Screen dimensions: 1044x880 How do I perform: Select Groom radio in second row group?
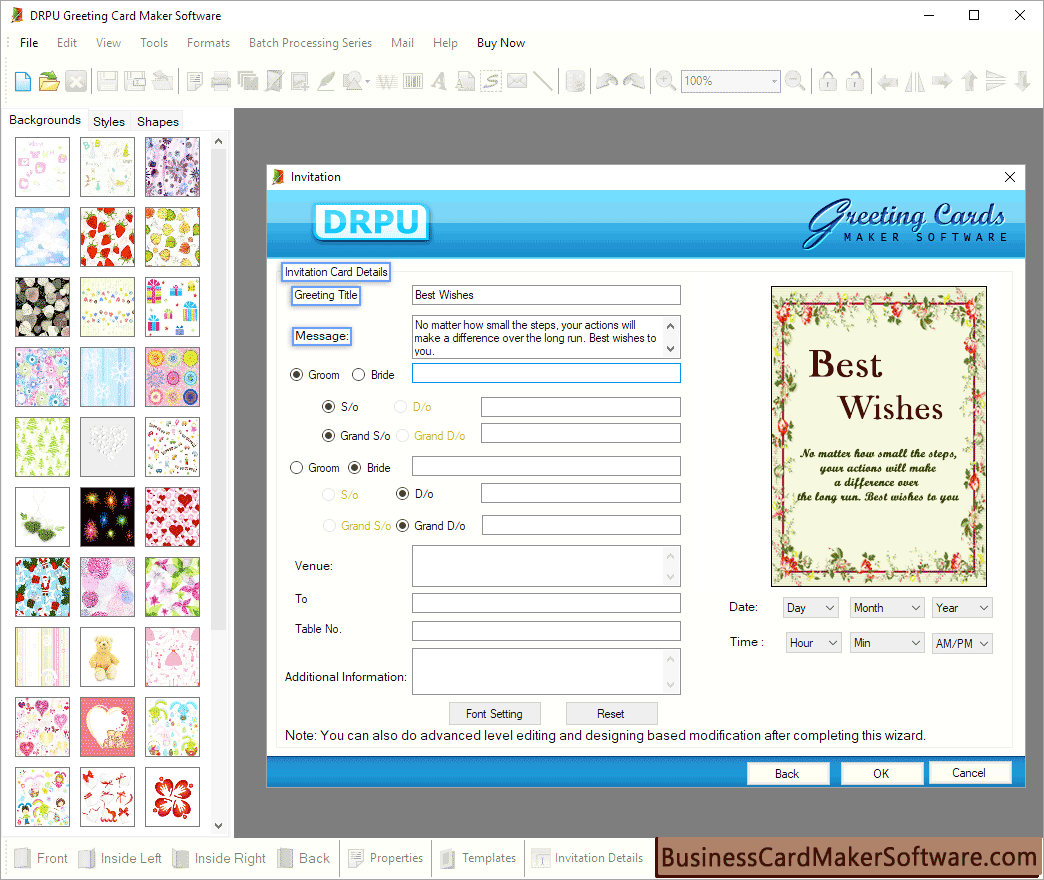pos(296,468)
